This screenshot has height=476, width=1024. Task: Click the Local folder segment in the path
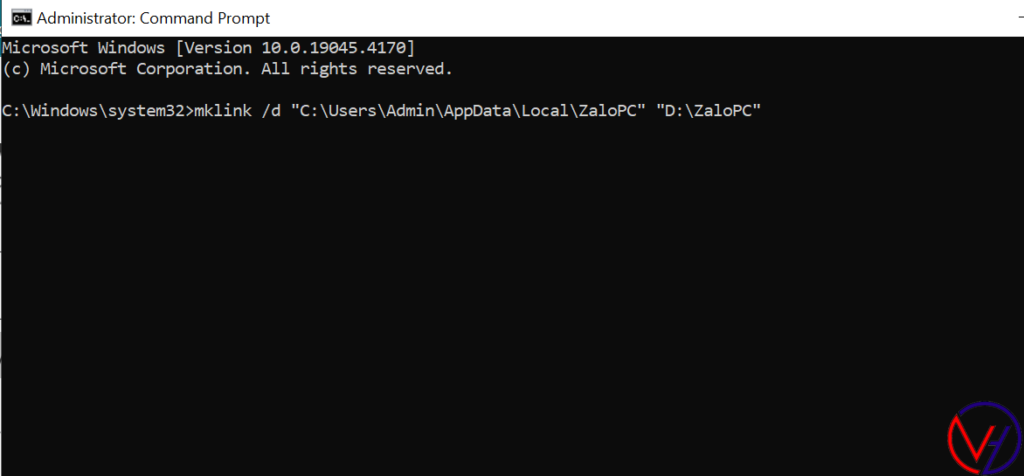[x=547, y=111]
